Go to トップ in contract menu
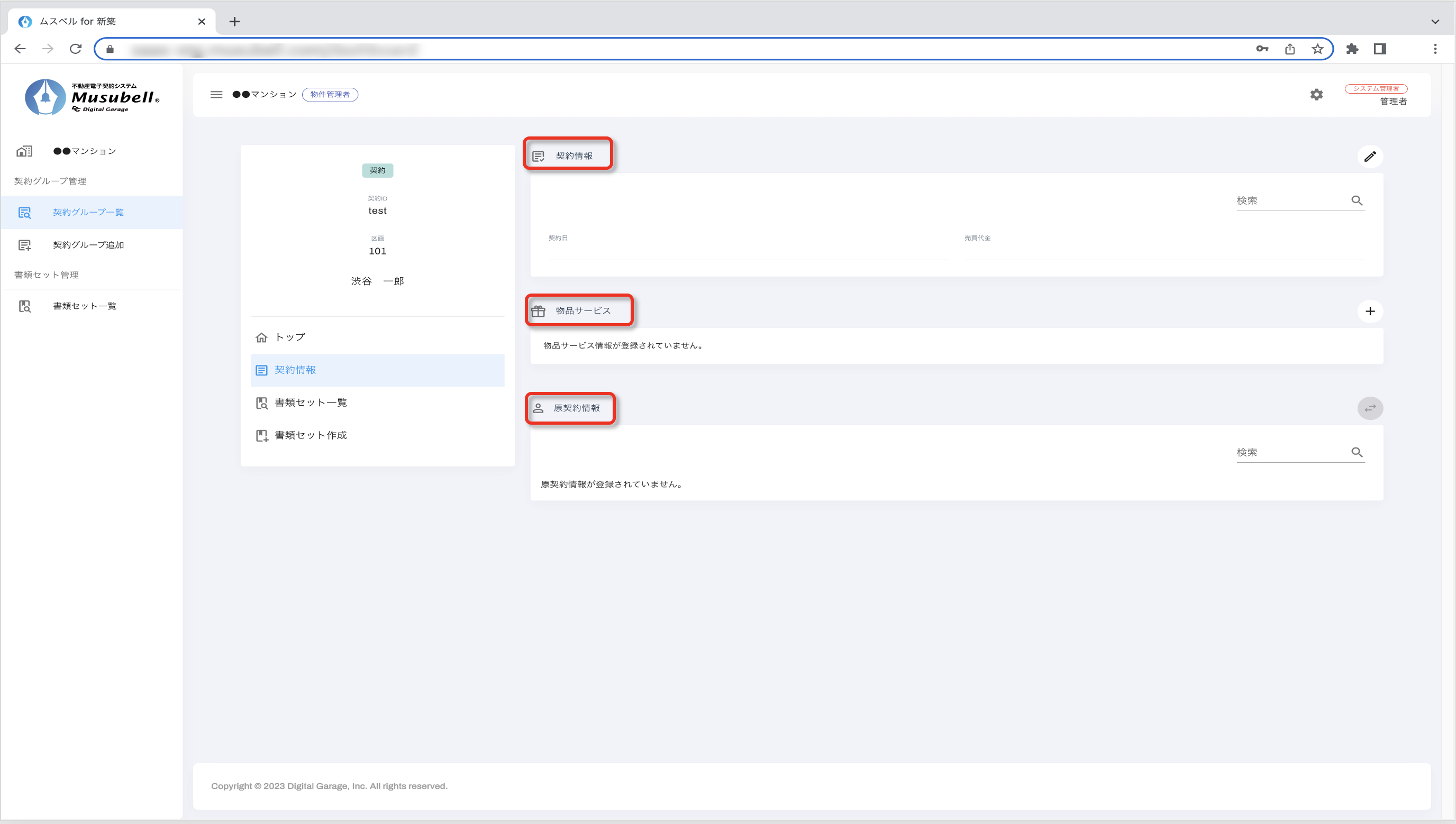 [x=290, y=337]
